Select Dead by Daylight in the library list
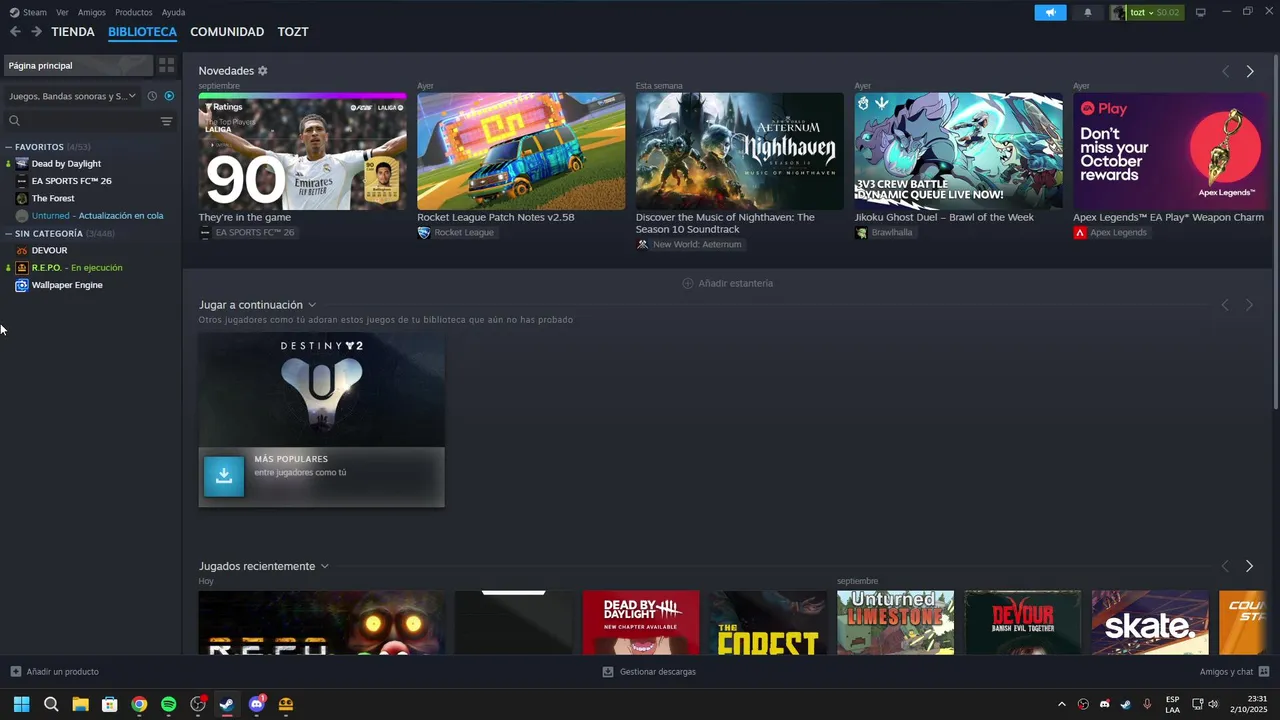 tap(66, 164)
